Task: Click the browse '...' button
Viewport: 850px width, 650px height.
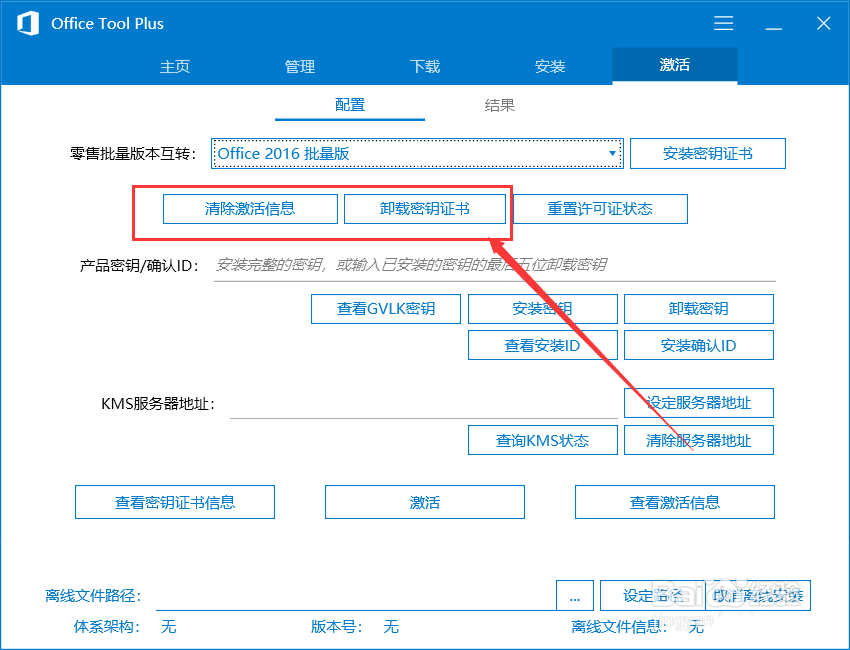Action: click(575, 596)
